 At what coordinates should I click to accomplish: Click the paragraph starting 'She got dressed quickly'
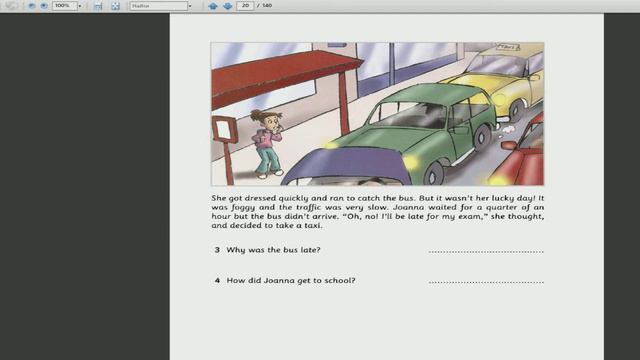tap(378, 211)
